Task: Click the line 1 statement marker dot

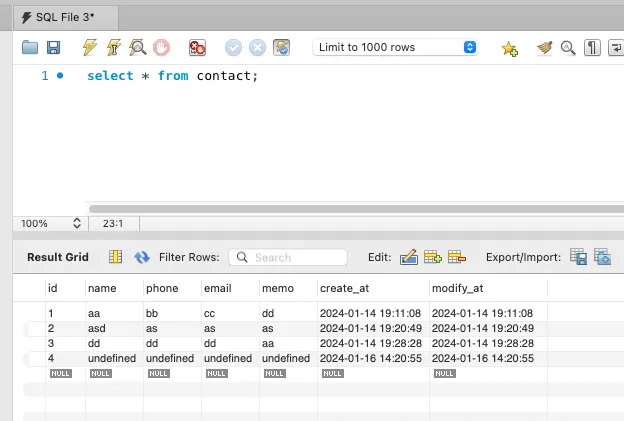Action: point(60,75)
